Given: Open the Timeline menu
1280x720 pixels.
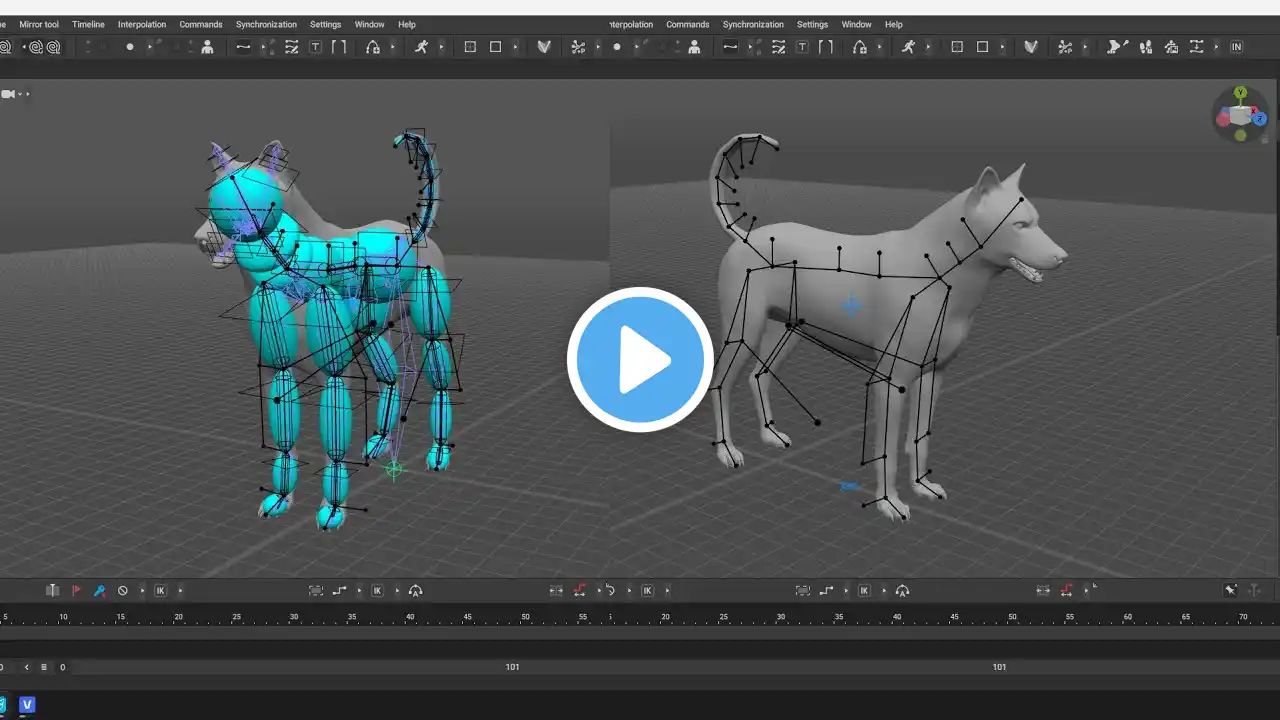Looking at the screenshot, I should click(x=88, y=24).
